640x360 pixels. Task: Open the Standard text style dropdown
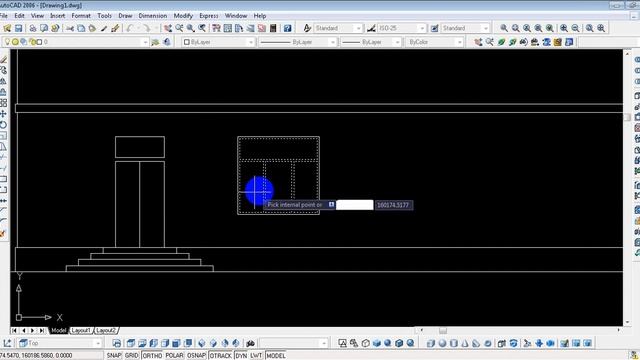pyautogui.click(x=338, y=28)
